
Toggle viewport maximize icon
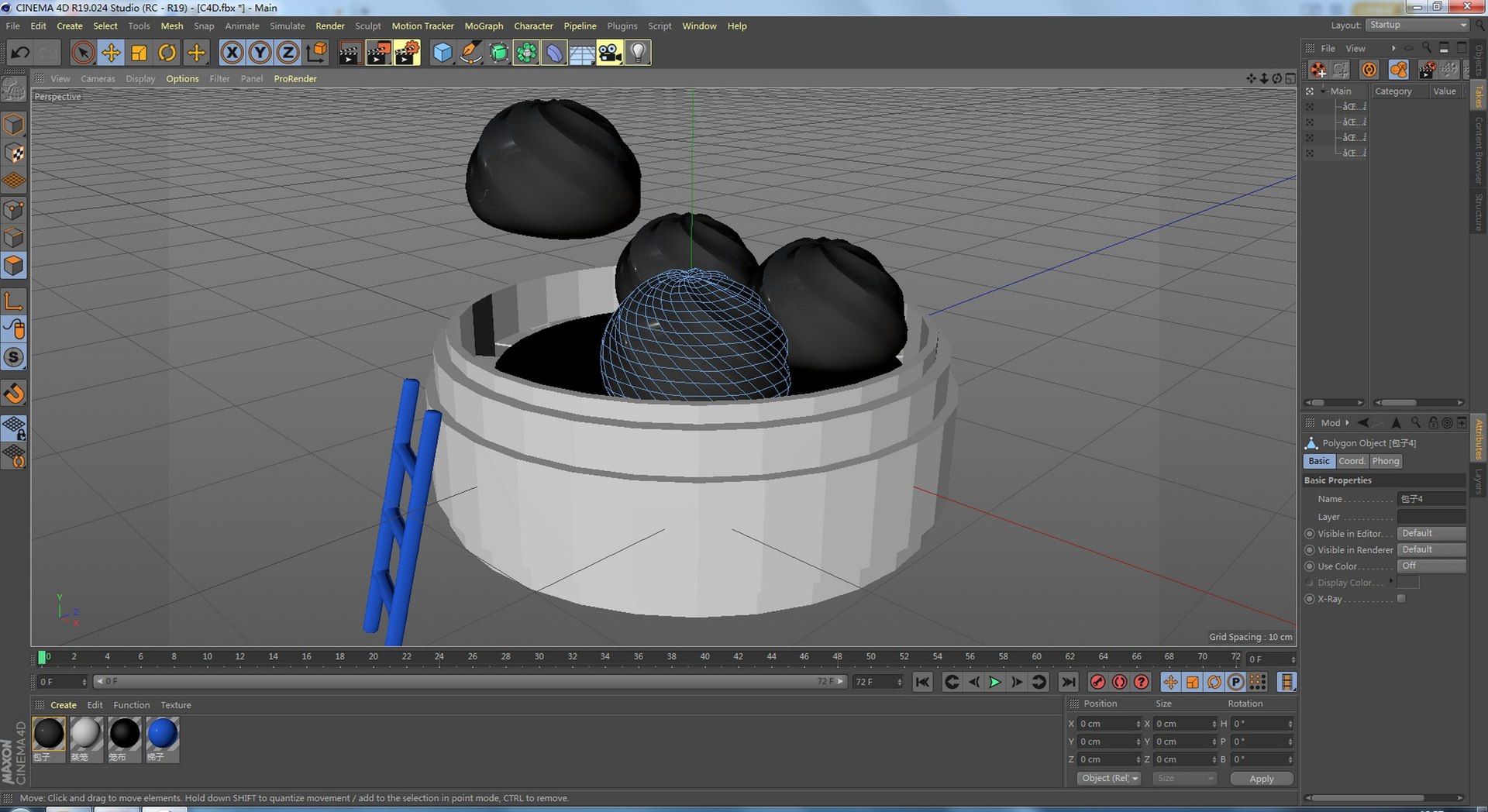tap(1290, 78)
